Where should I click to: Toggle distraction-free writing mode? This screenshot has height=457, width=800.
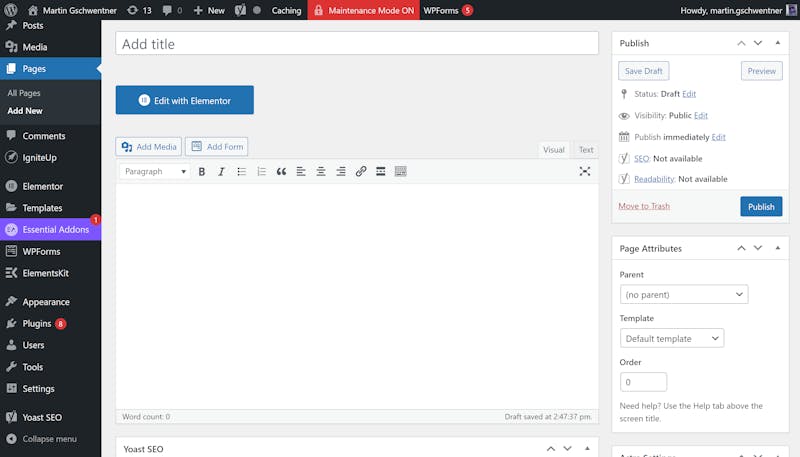(585, 171)
